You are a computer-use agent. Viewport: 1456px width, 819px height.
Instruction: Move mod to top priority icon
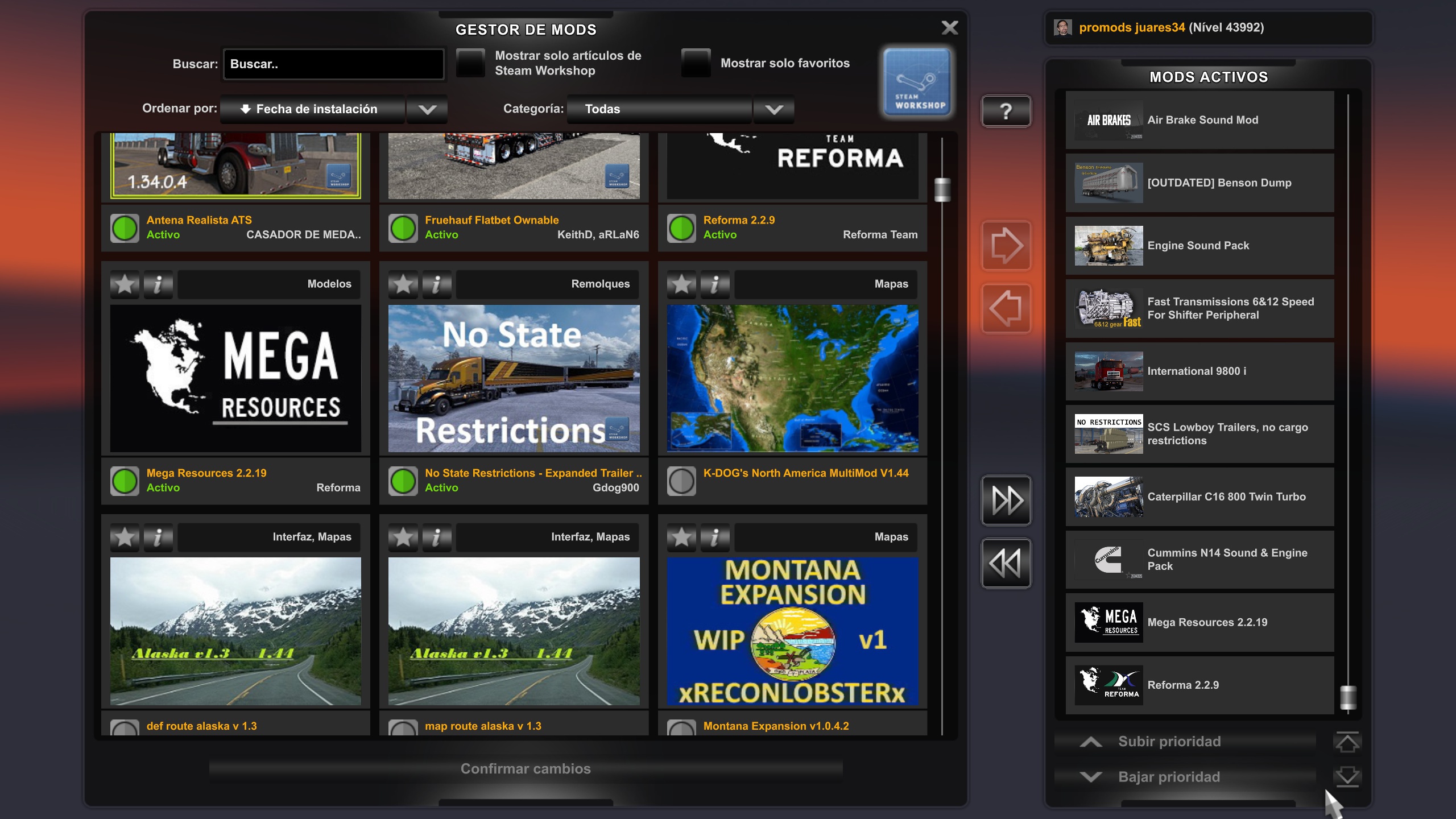point(1346,742)
